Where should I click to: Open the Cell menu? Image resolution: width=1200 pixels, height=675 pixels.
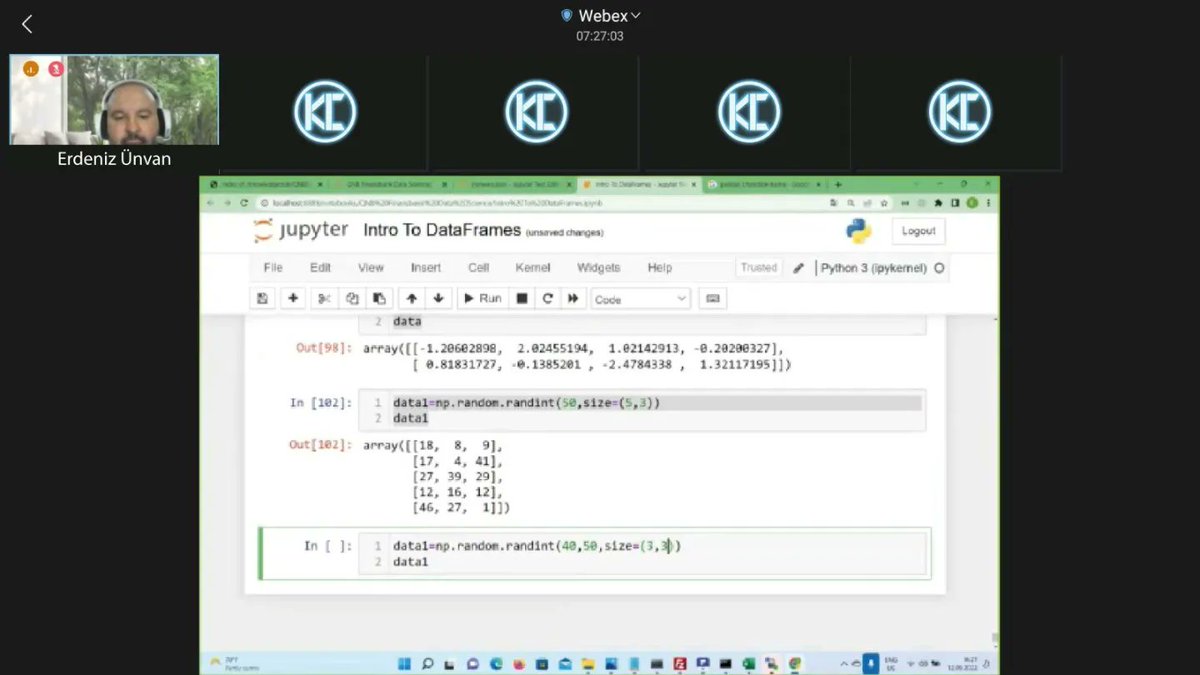point(478,268)
